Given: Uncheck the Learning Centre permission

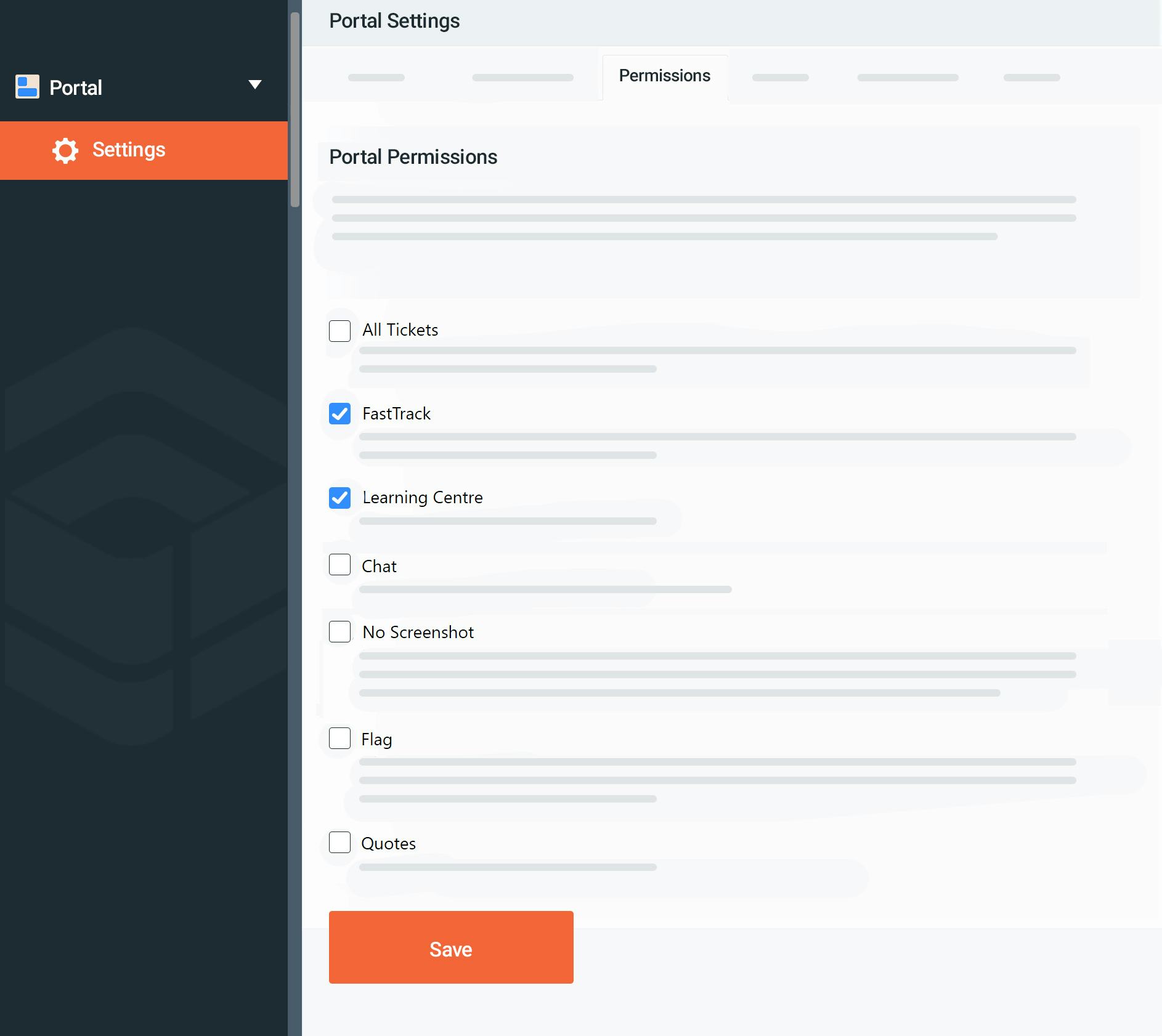Looking at the screenshot, I should pyautogui.click(x=340, y=498).
